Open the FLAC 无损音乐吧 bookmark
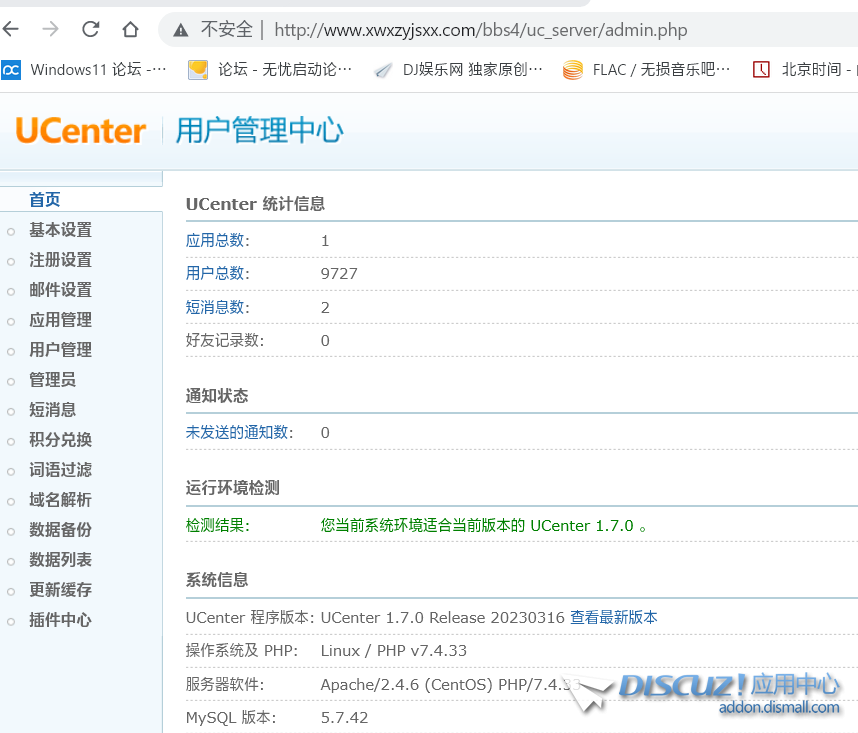Image resolution: width=858 pixels, height=733 pixels. pos(647,70)
